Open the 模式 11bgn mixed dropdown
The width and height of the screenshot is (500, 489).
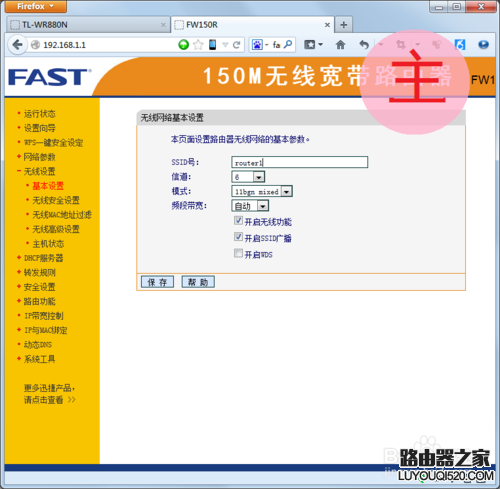click(262, 191)
